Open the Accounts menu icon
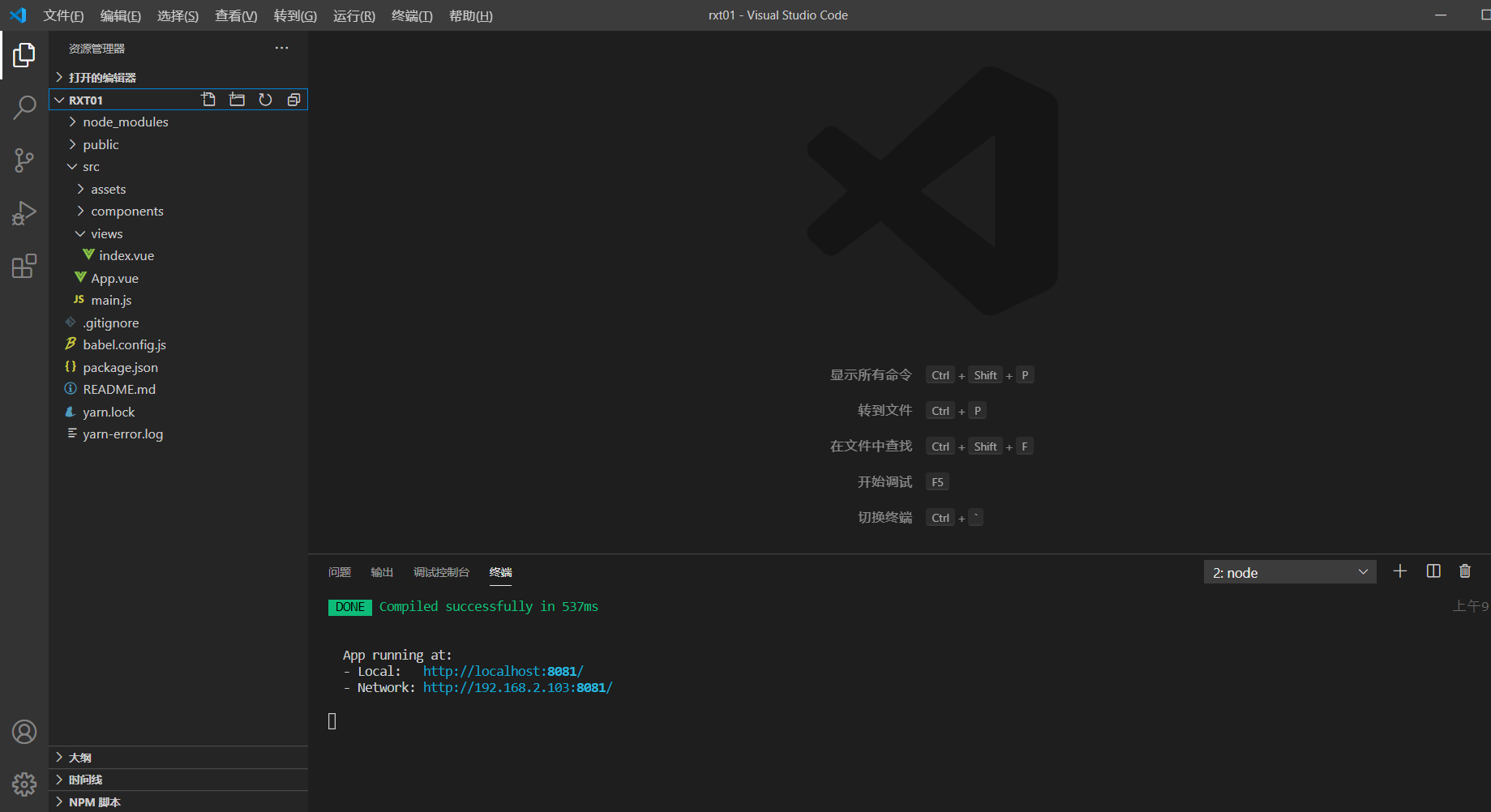This screenshot has width=1491, height=812. [24, 732]
